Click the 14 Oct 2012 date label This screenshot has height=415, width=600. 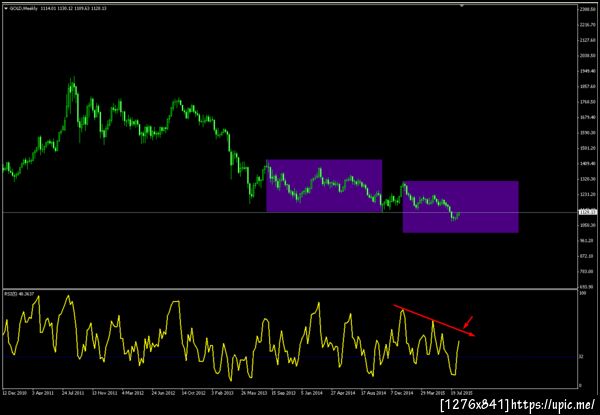tap(193, 393)
